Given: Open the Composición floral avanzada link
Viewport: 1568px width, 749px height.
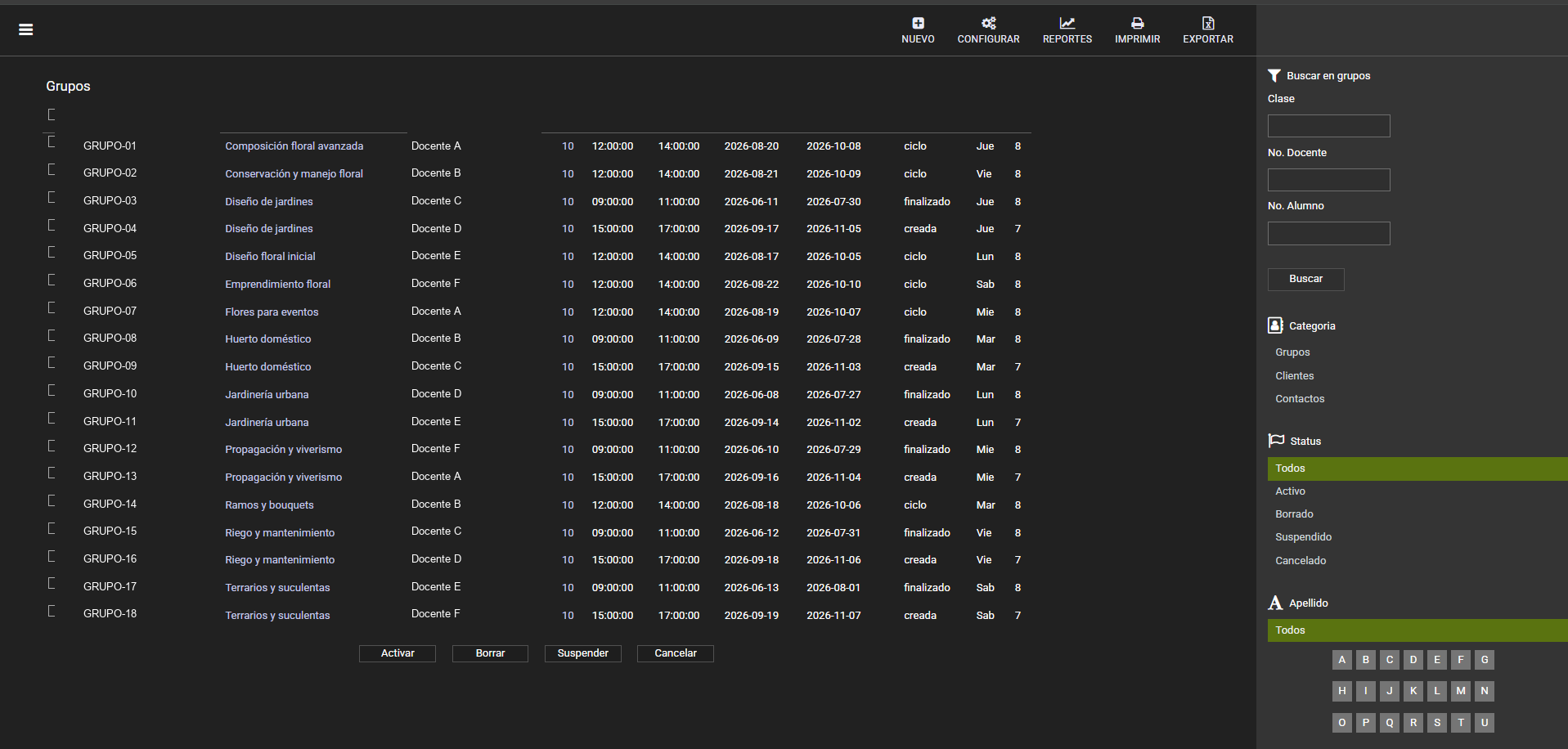Looking at the screenshot, I should pos(294,146).
